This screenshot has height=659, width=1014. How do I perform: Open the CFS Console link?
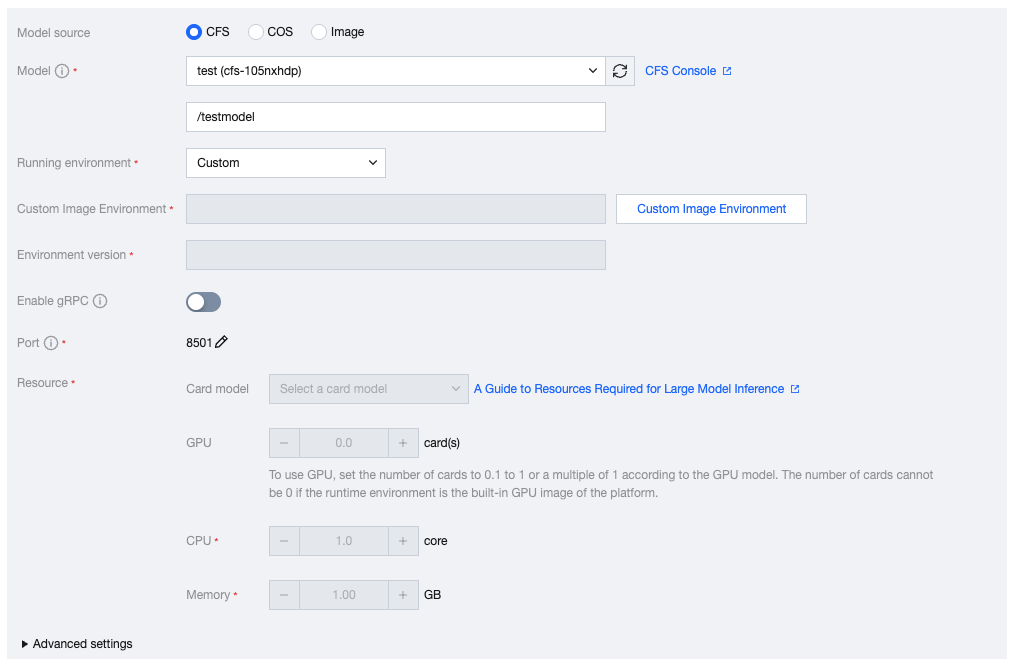click(x=687, y=71)
